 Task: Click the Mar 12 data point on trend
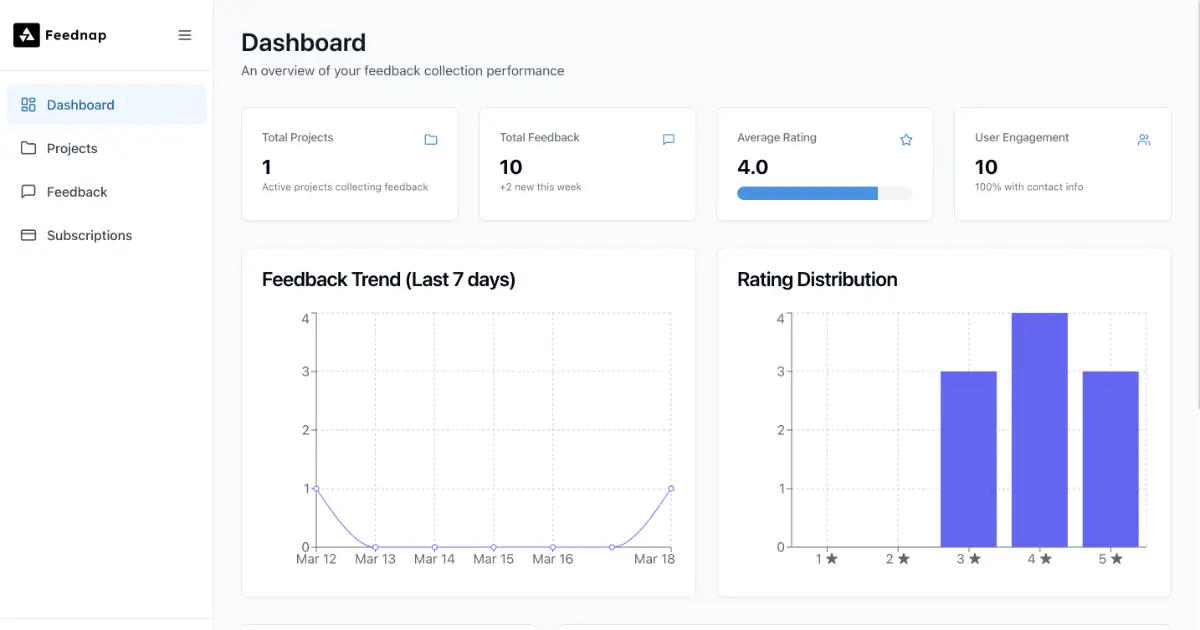click(x=316, y=488)
